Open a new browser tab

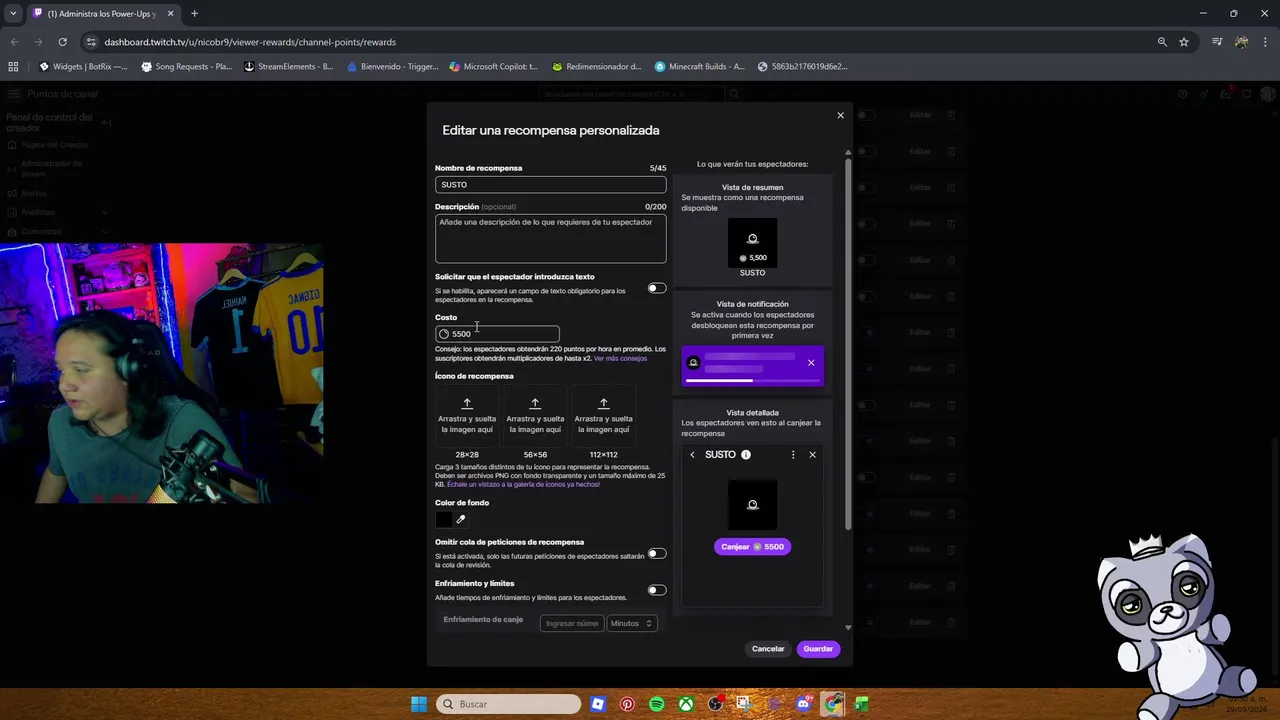pos(194,14)
